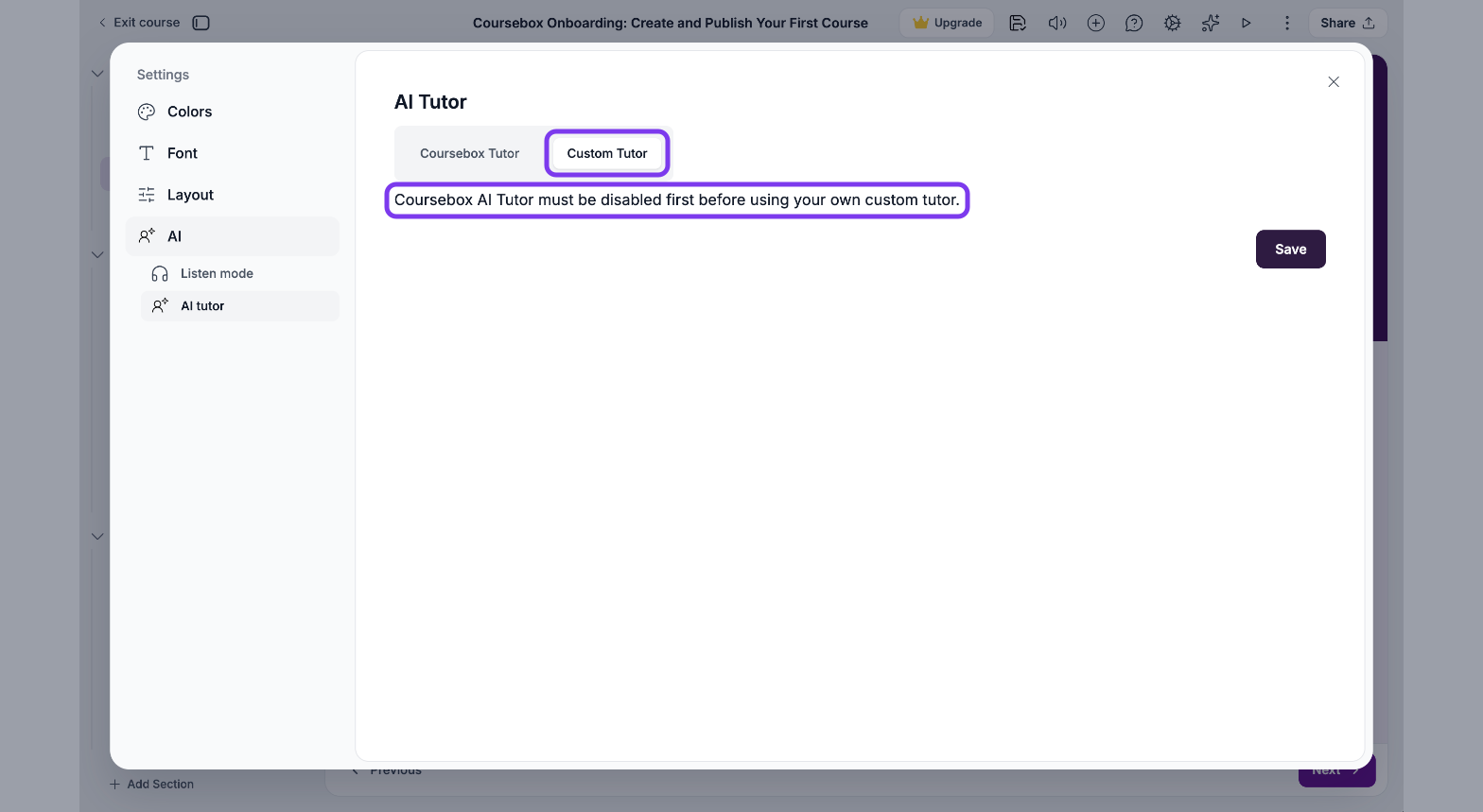Collapse the third section chevron in sidebar
This screenshot has height=812, width=1483.
point(97,536)
